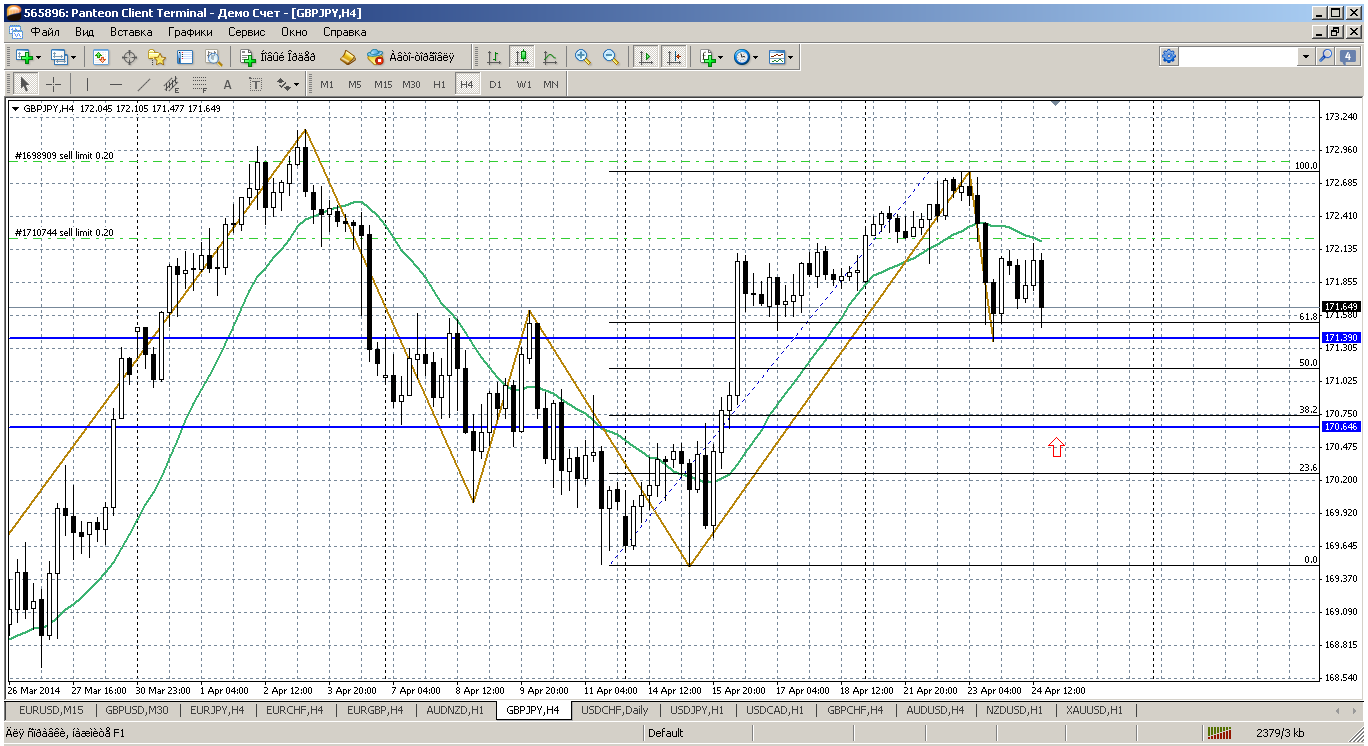This screenshot has height=746, width=1368.
Task: Expand the Periods dropdown arrow
Action: 755,57
